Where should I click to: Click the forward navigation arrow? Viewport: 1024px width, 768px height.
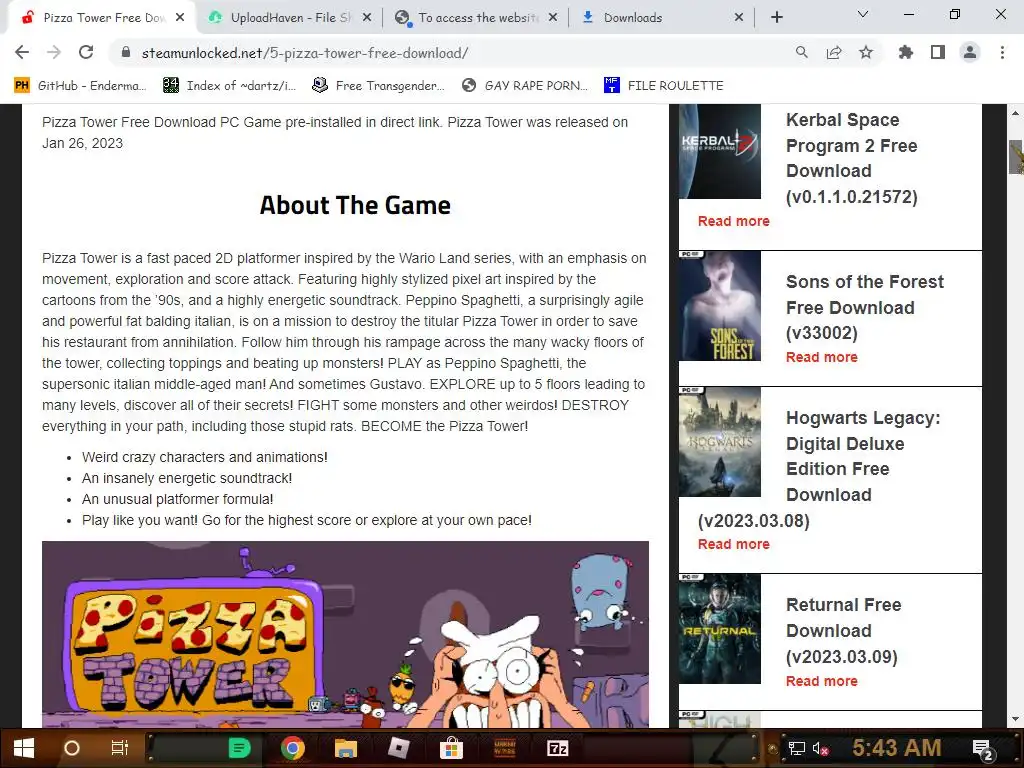coord(54,52)
